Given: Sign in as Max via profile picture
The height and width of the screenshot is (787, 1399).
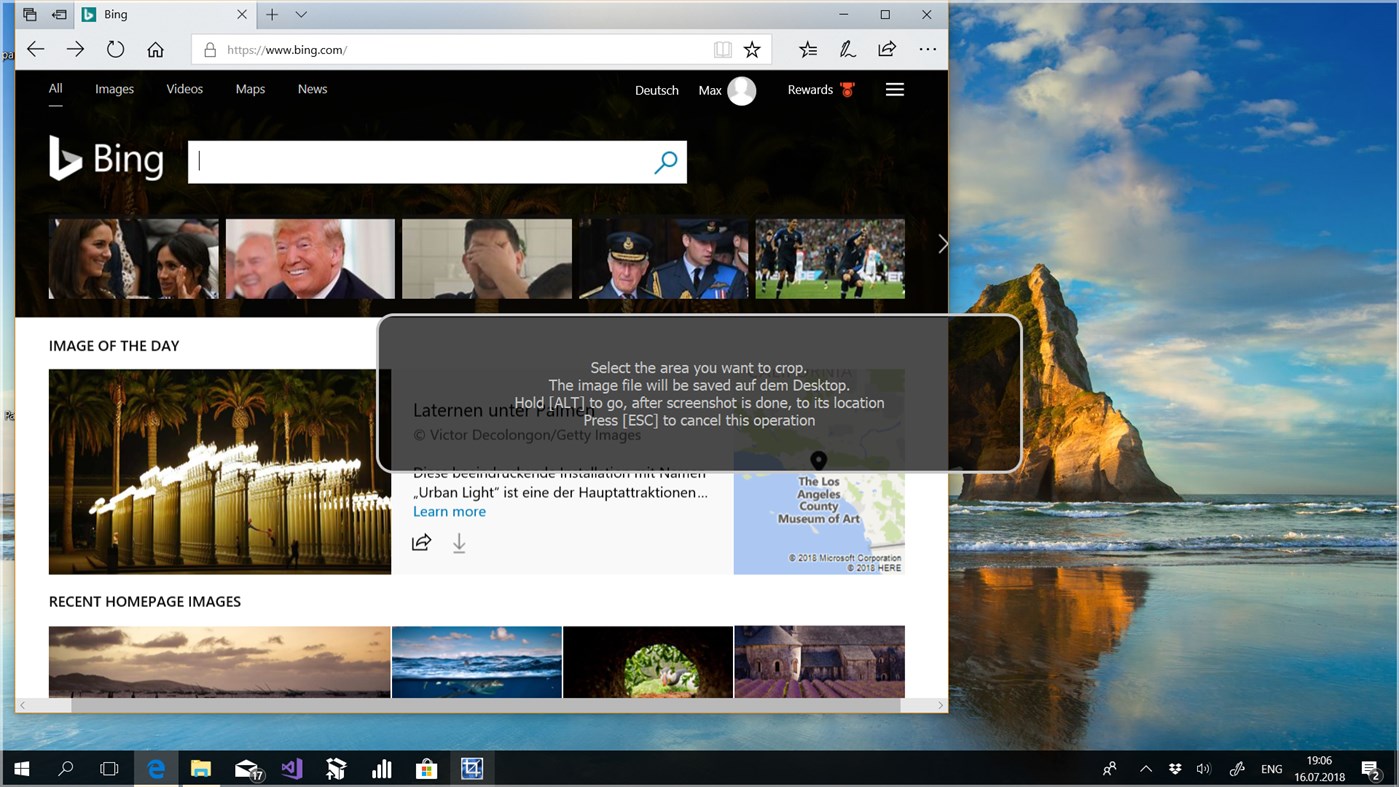Looking at the screenshot, I should point(740,90).
